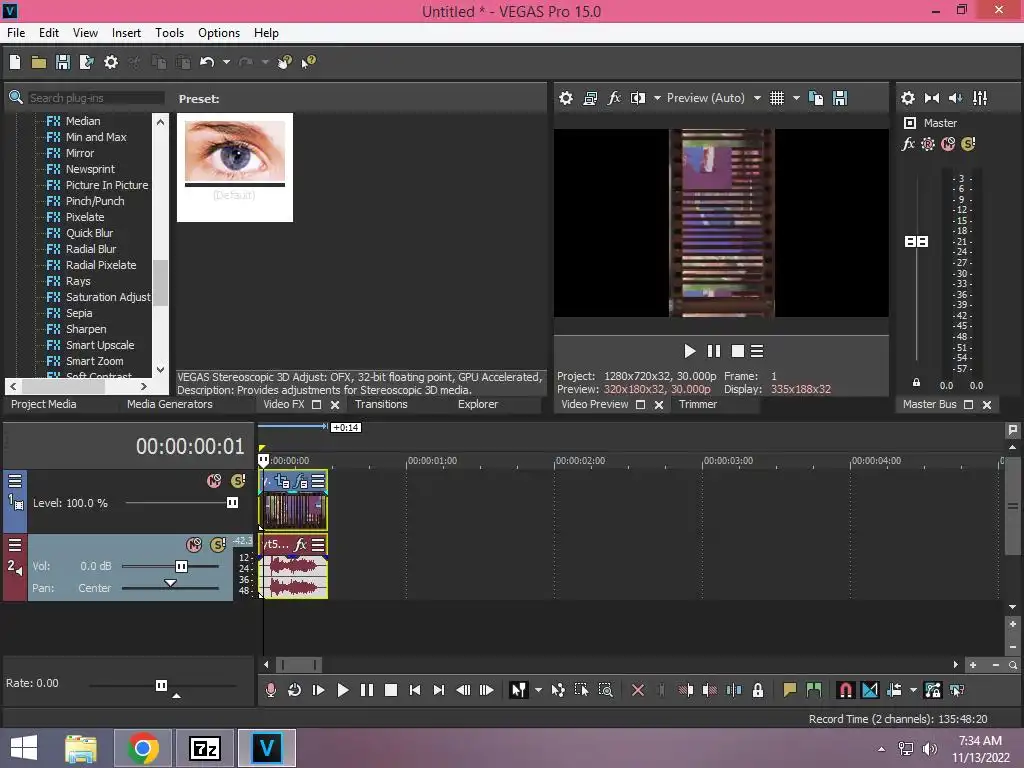Image resolution: width=1024 pixels, height=768 pixels.
Task: Save preview snapshot to file
Action: [x=840, y=98]
